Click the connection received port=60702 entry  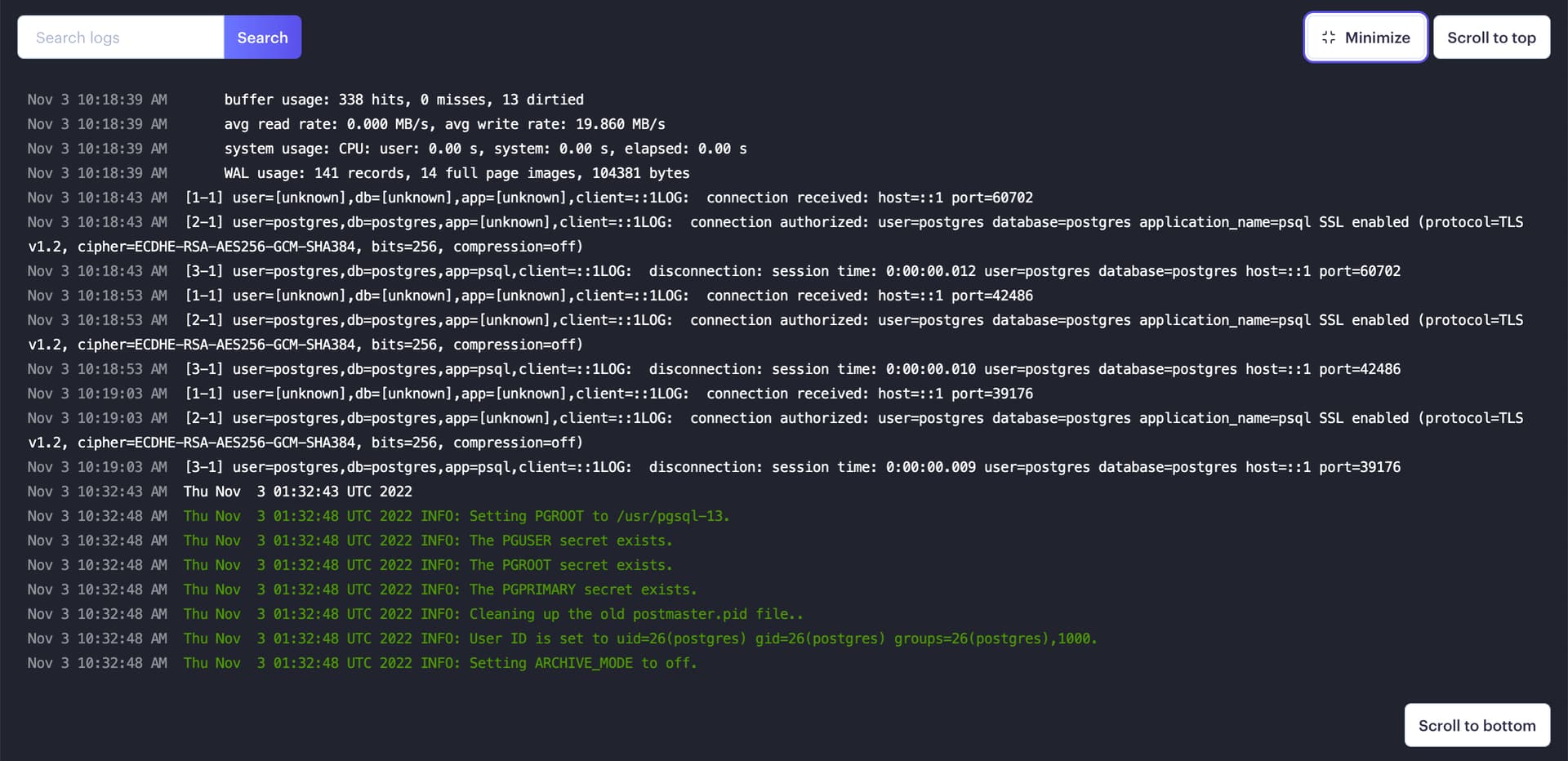point(530,198)
